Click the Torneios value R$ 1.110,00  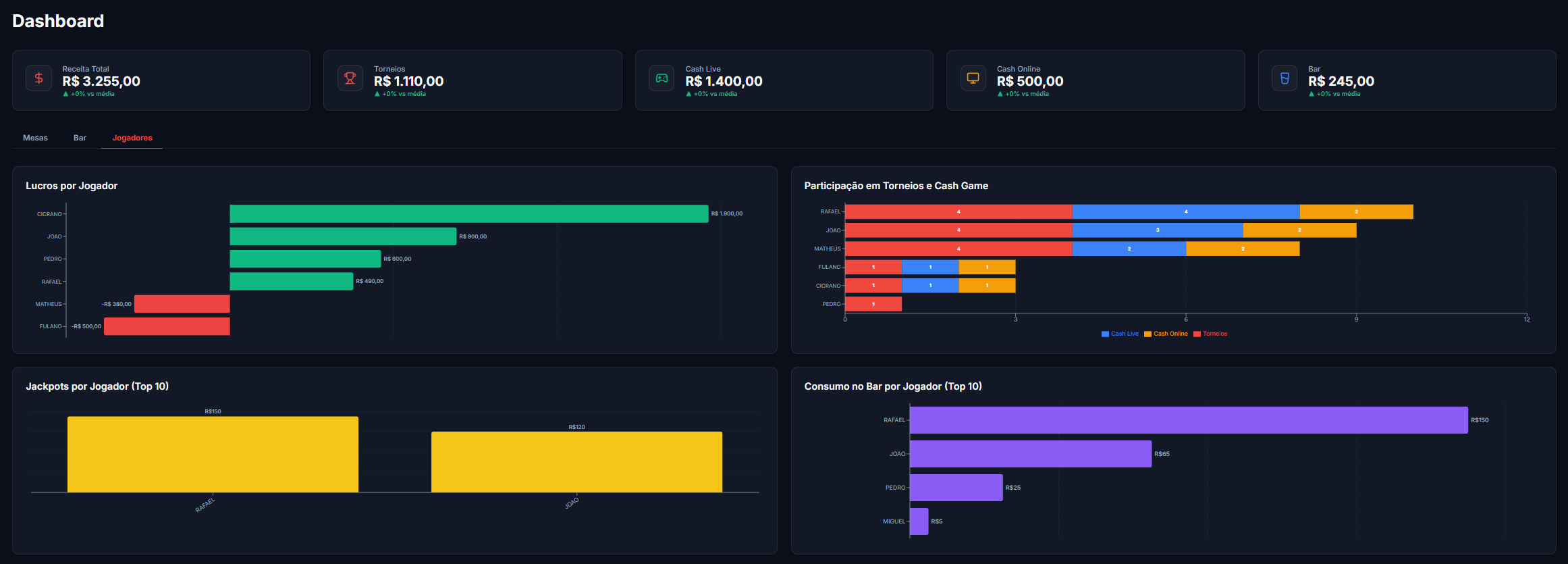[408, 81]
